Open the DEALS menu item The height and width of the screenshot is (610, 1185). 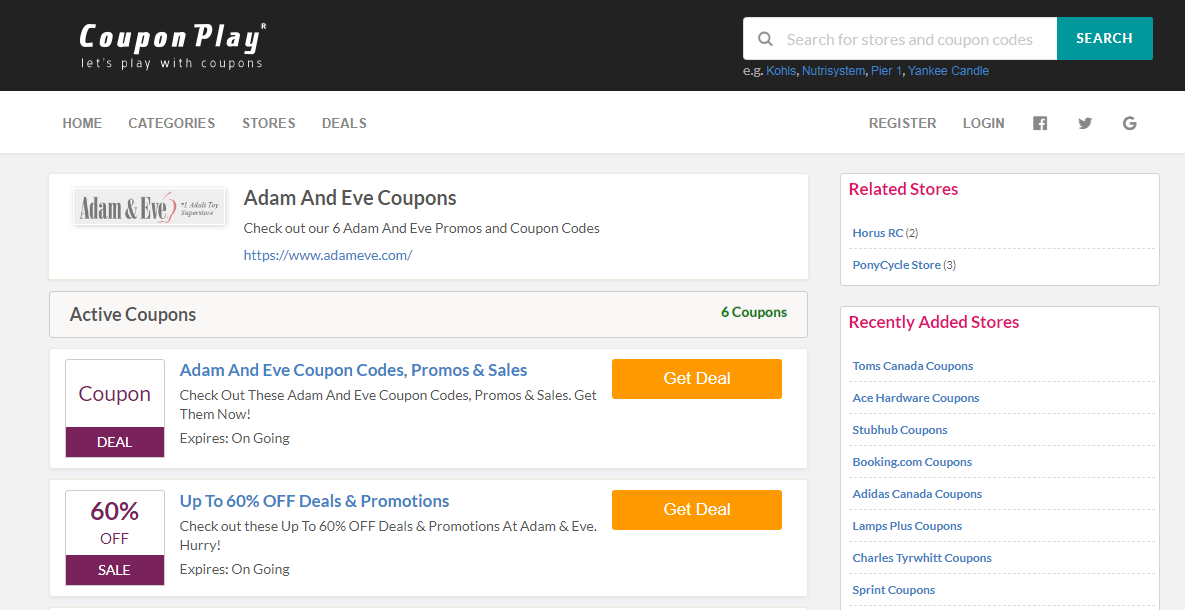(345, 123)
